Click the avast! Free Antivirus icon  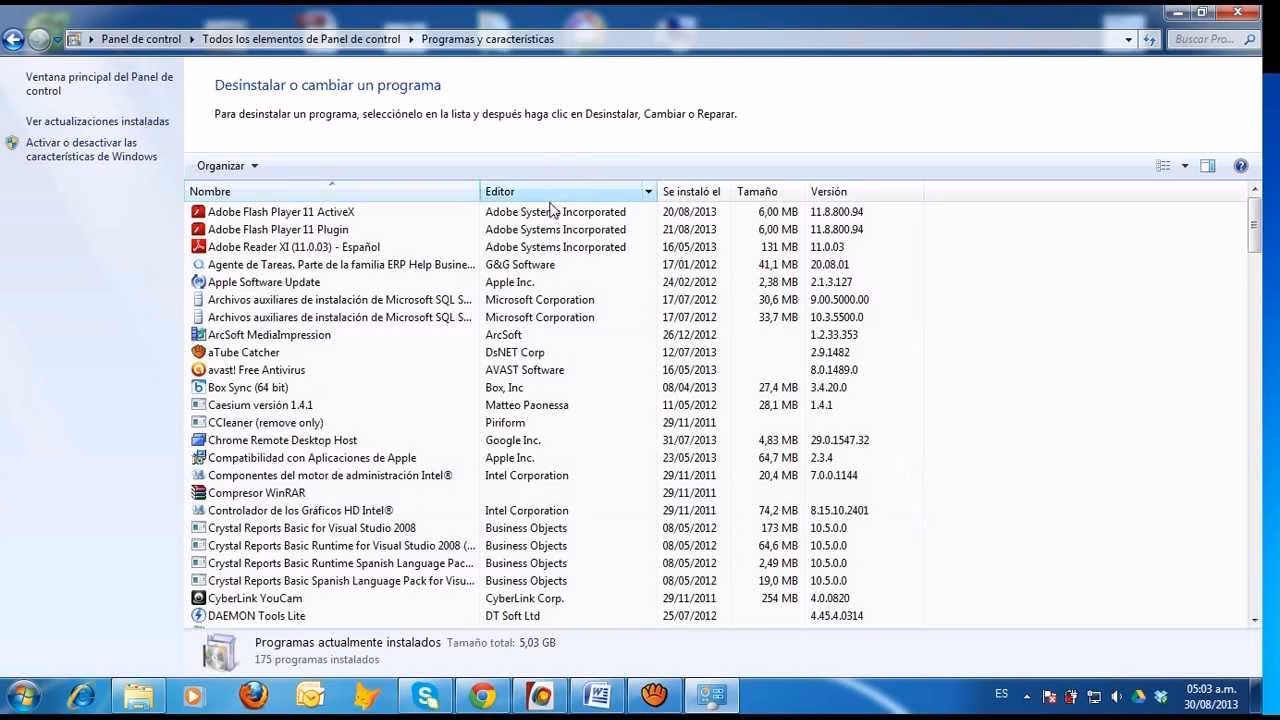click(x=198, y=370)
